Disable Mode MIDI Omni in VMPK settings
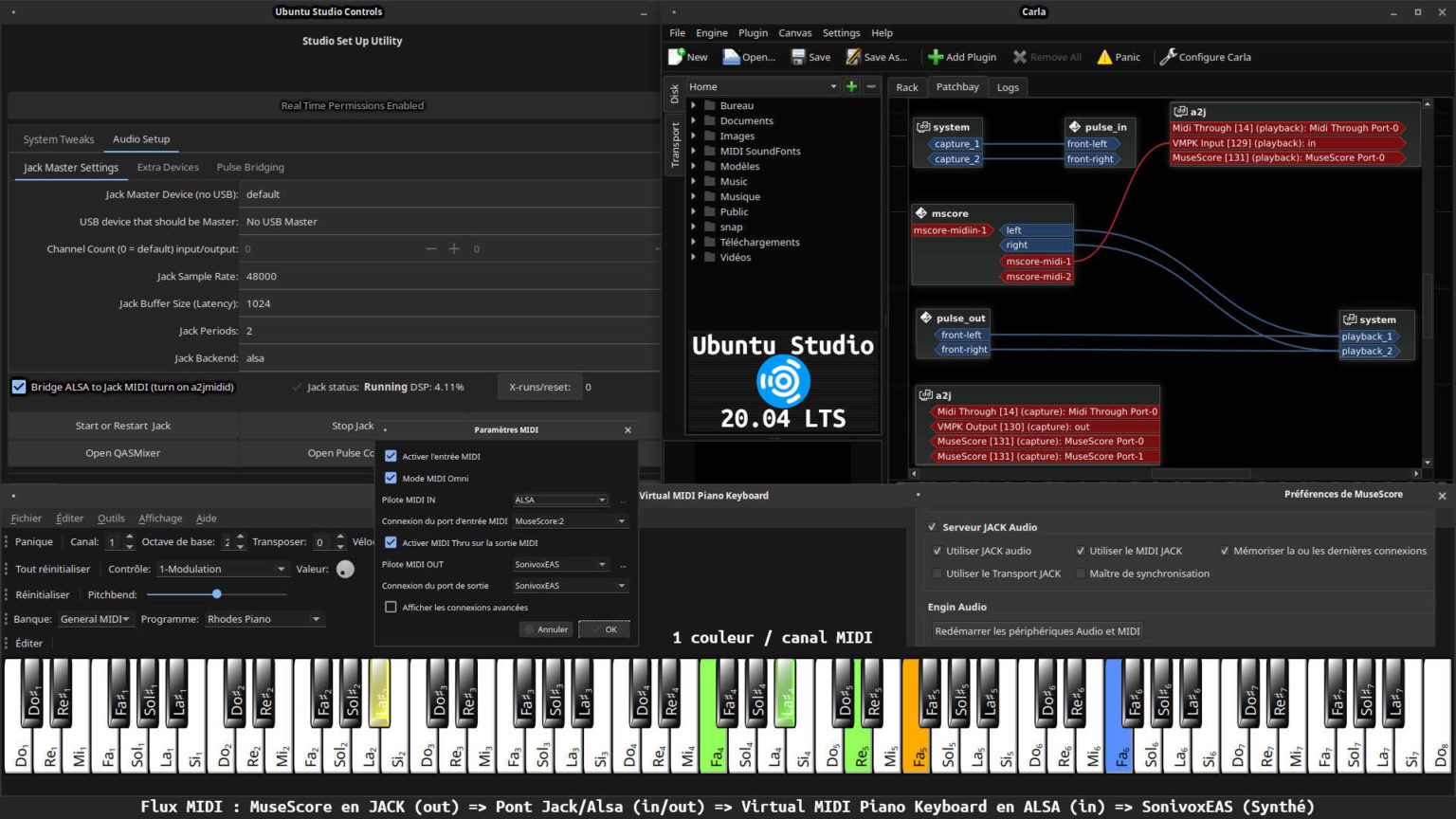 391,478
